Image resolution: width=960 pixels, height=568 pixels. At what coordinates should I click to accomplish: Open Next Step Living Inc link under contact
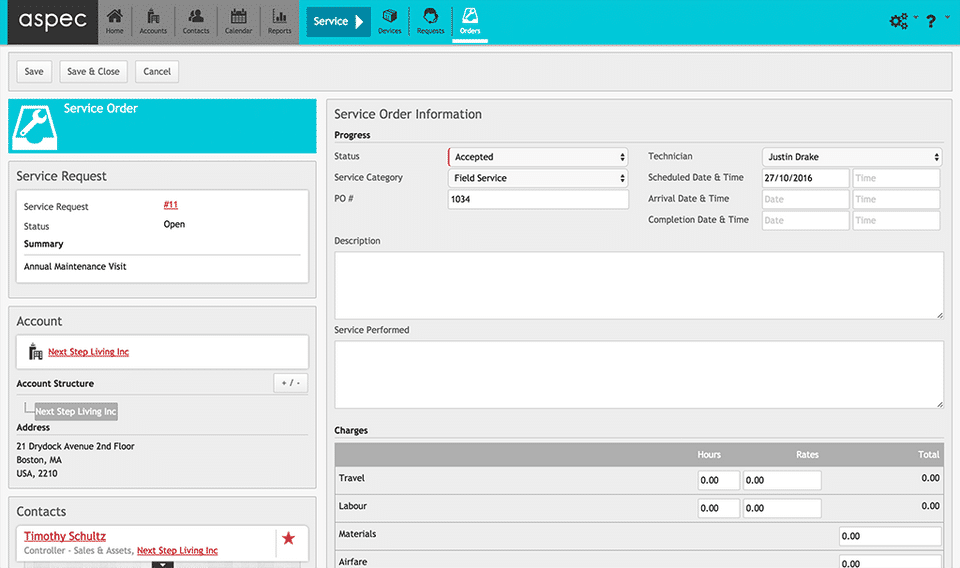point(178,551)
